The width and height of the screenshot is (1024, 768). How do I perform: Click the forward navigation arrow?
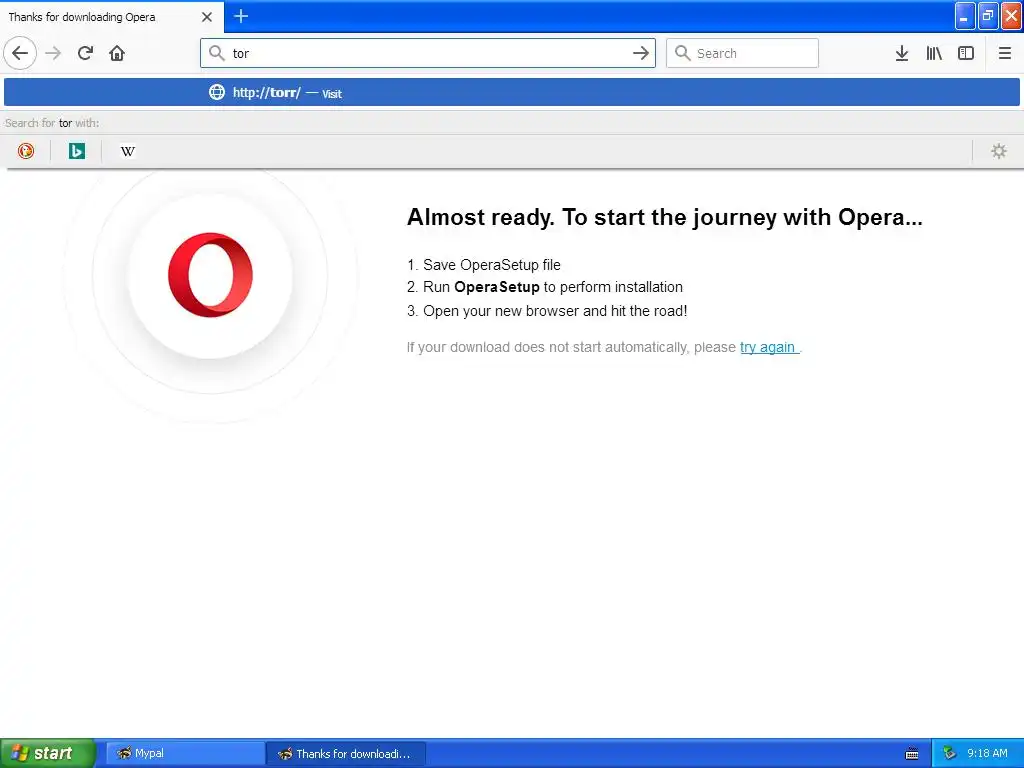pos(53,53)
